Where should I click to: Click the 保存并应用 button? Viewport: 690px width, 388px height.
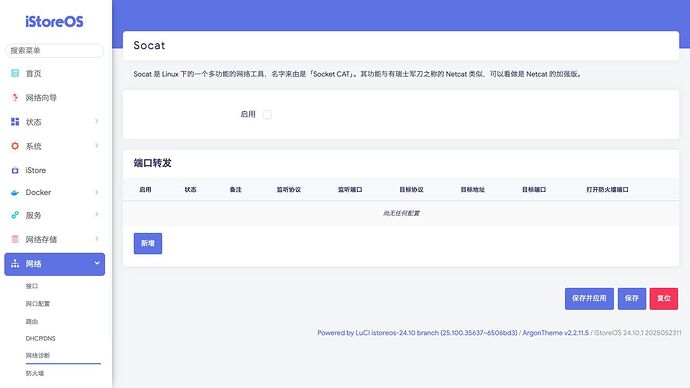[x=589, y=299]
